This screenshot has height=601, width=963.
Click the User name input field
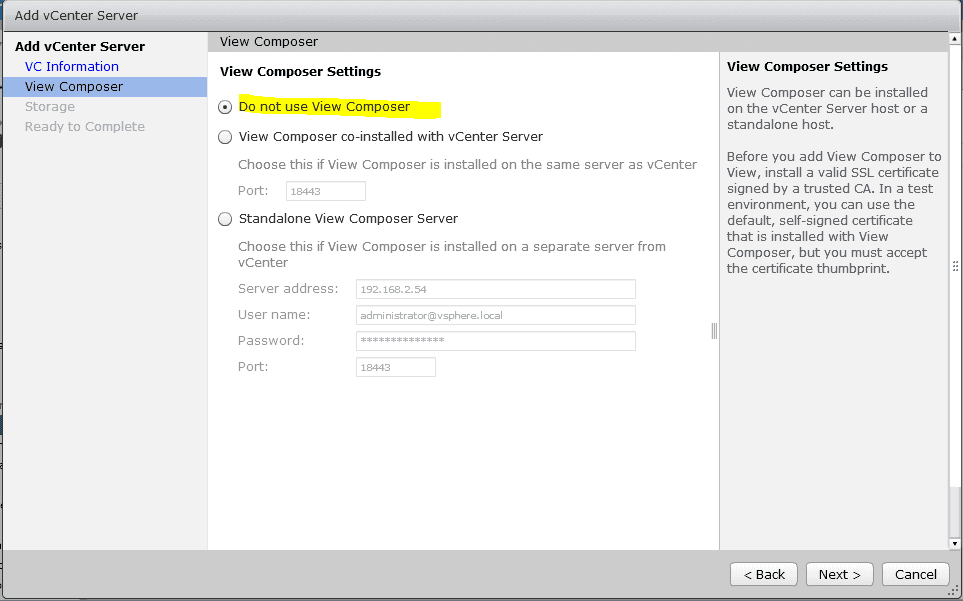coord(495,315)
